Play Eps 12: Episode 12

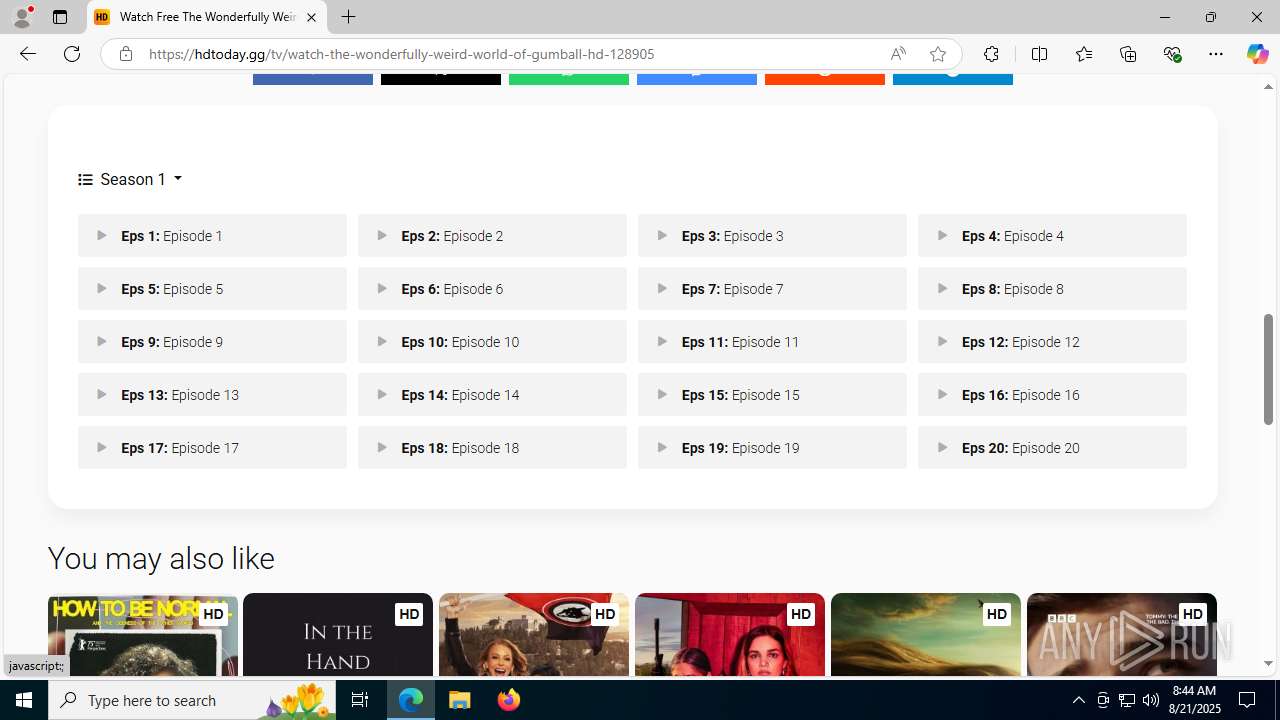click(1052, 342)
